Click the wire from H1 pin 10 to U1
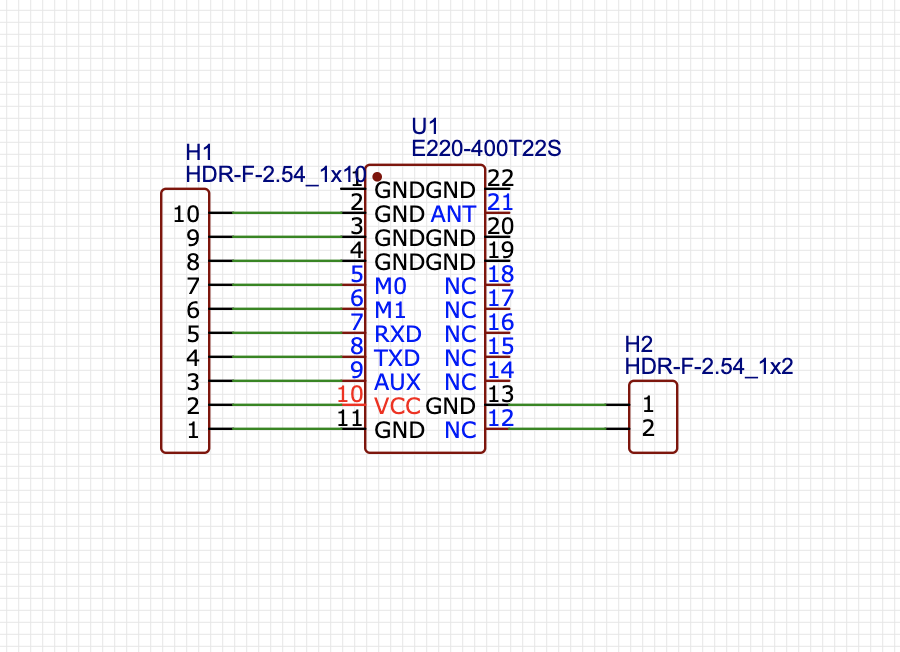The height and width of the screenshot is (652, 900). [287, 213]
